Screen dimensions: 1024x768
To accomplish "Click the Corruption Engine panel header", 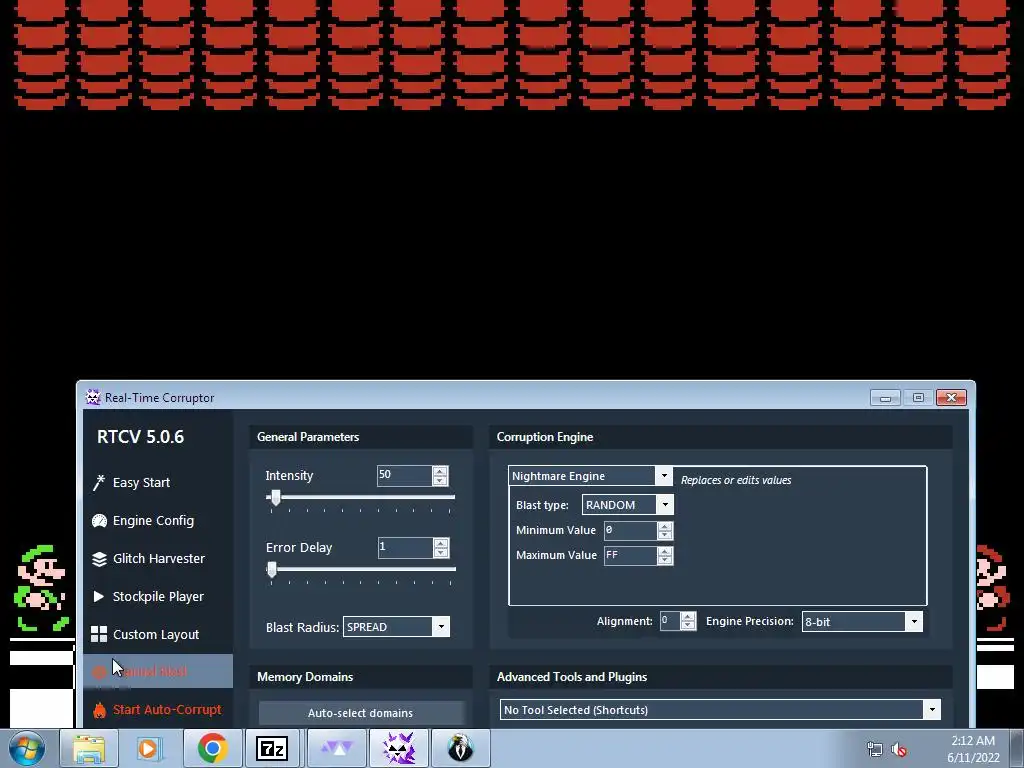I will click(x=721, y=437).
